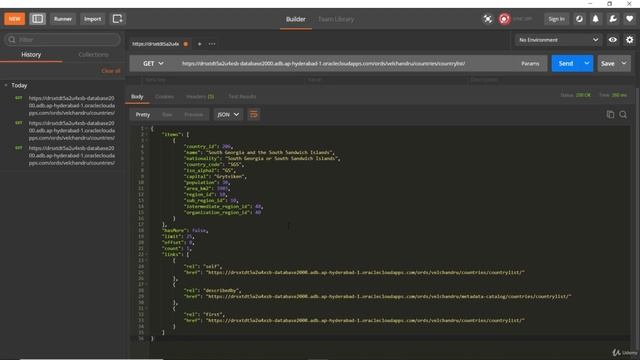Click the Params button
640x360 pixels.
coord(530,64)
